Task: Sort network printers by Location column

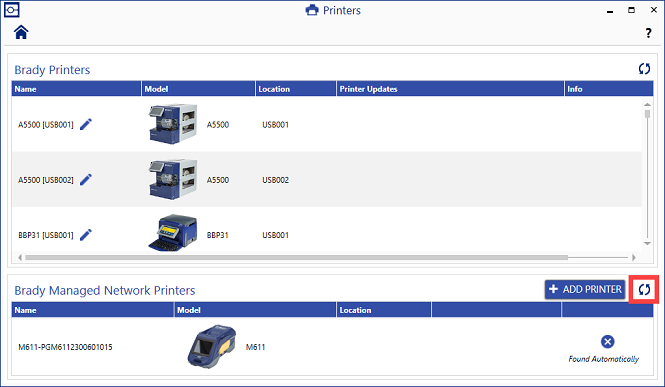Action: 384,310
